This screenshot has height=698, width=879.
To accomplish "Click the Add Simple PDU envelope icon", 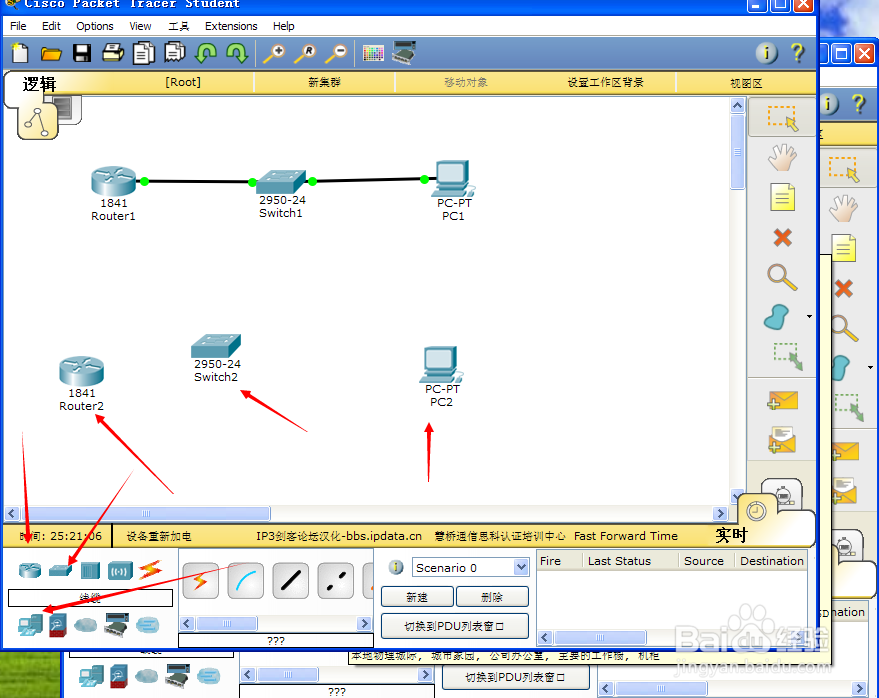I will coord(783,400).
